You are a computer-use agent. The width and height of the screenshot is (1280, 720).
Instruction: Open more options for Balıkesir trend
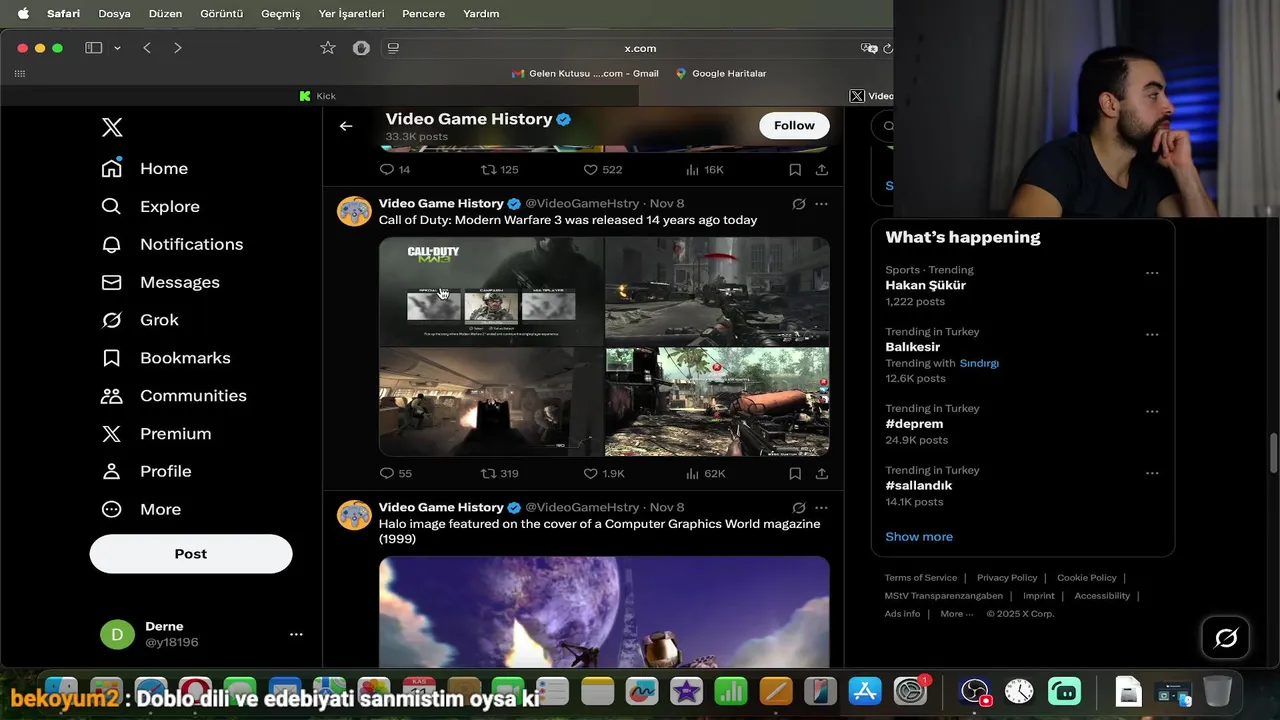(x=1152, y=335)
